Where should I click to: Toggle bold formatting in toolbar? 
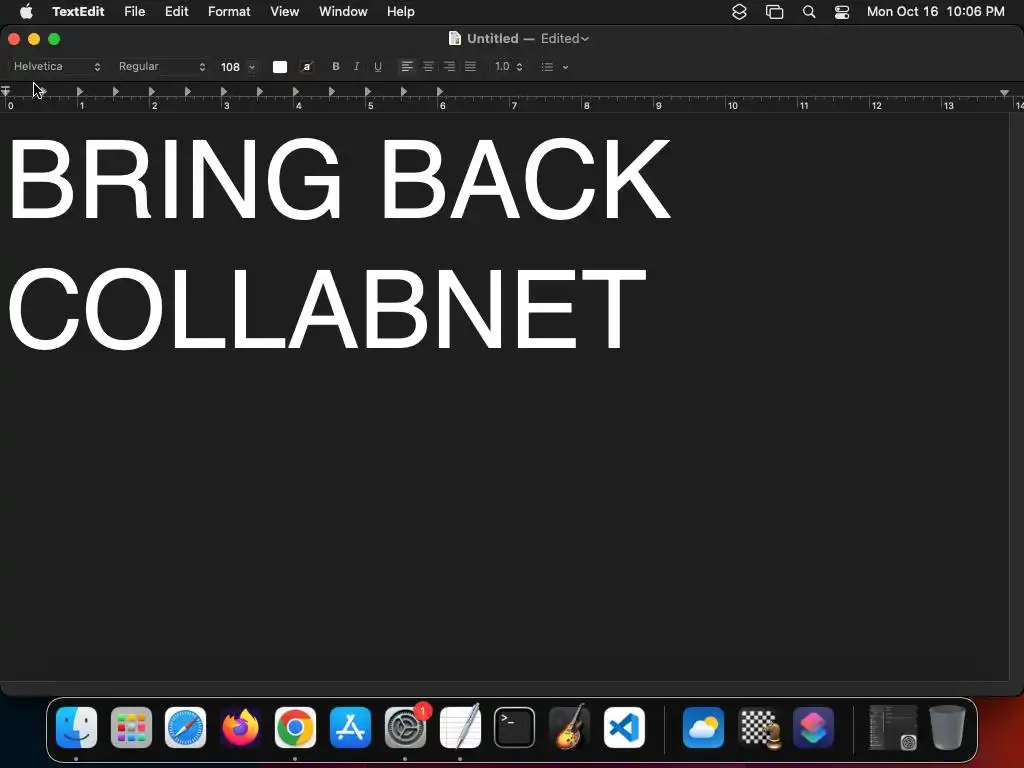tap(336, 67)
